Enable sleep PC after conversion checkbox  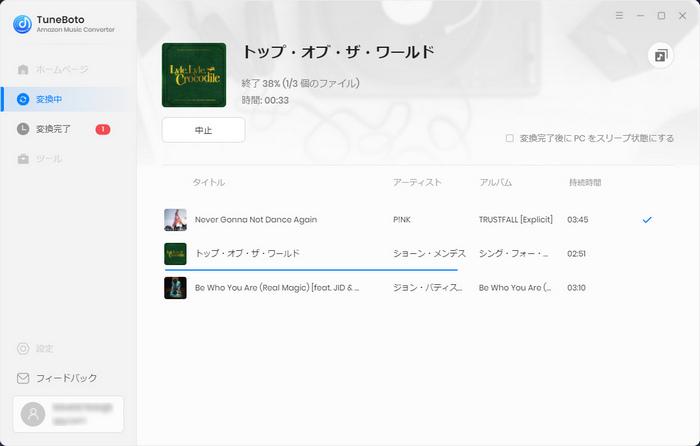click(509, 138)
